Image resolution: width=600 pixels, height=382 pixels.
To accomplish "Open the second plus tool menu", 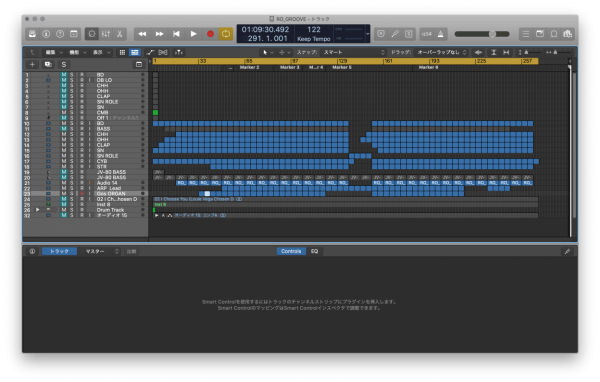I will [284, 52].
